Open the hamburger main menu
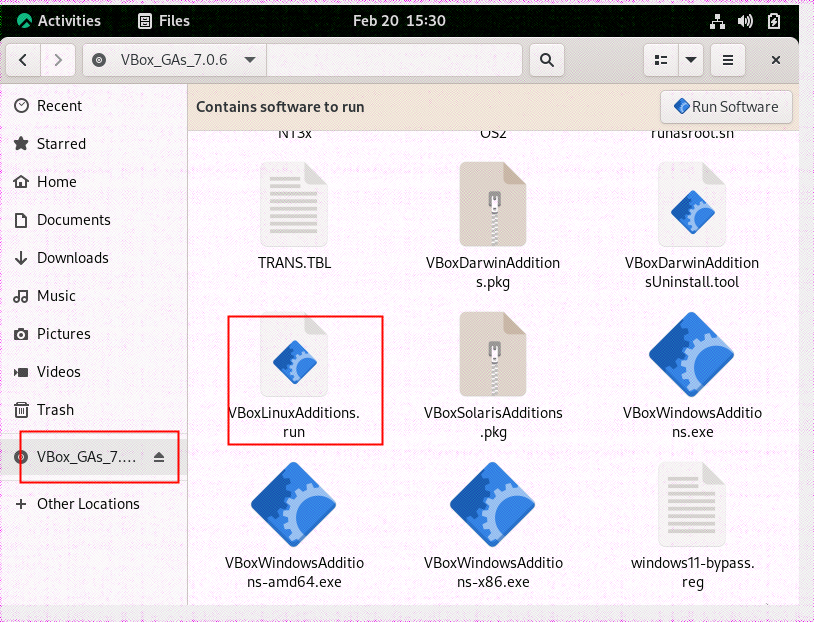 tap(728, 60)
